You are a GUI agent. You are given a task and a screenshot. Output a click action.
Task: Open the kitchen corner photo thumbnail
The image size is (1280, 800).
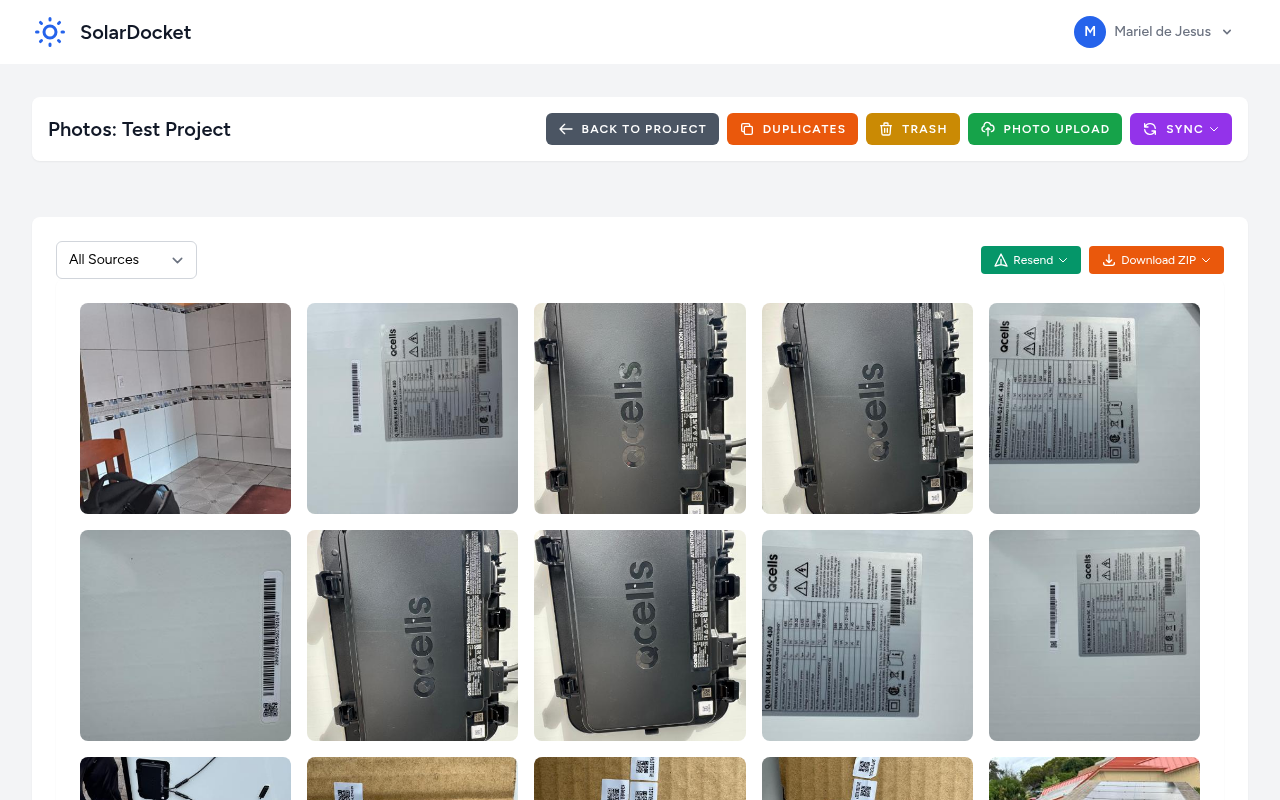[x=185, y=408]
